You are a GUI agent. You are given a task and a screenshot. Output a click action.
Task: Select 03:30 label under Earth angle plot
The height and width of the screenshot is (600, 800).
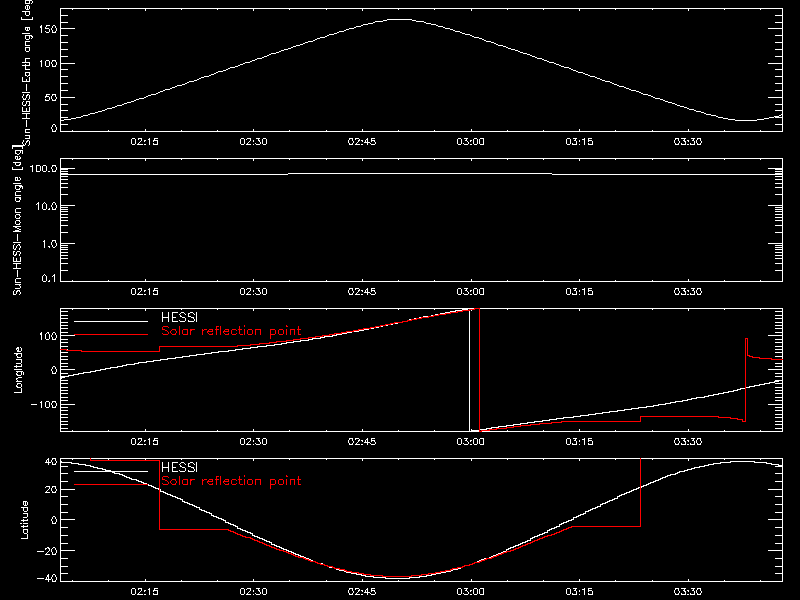tap(688, 141)
